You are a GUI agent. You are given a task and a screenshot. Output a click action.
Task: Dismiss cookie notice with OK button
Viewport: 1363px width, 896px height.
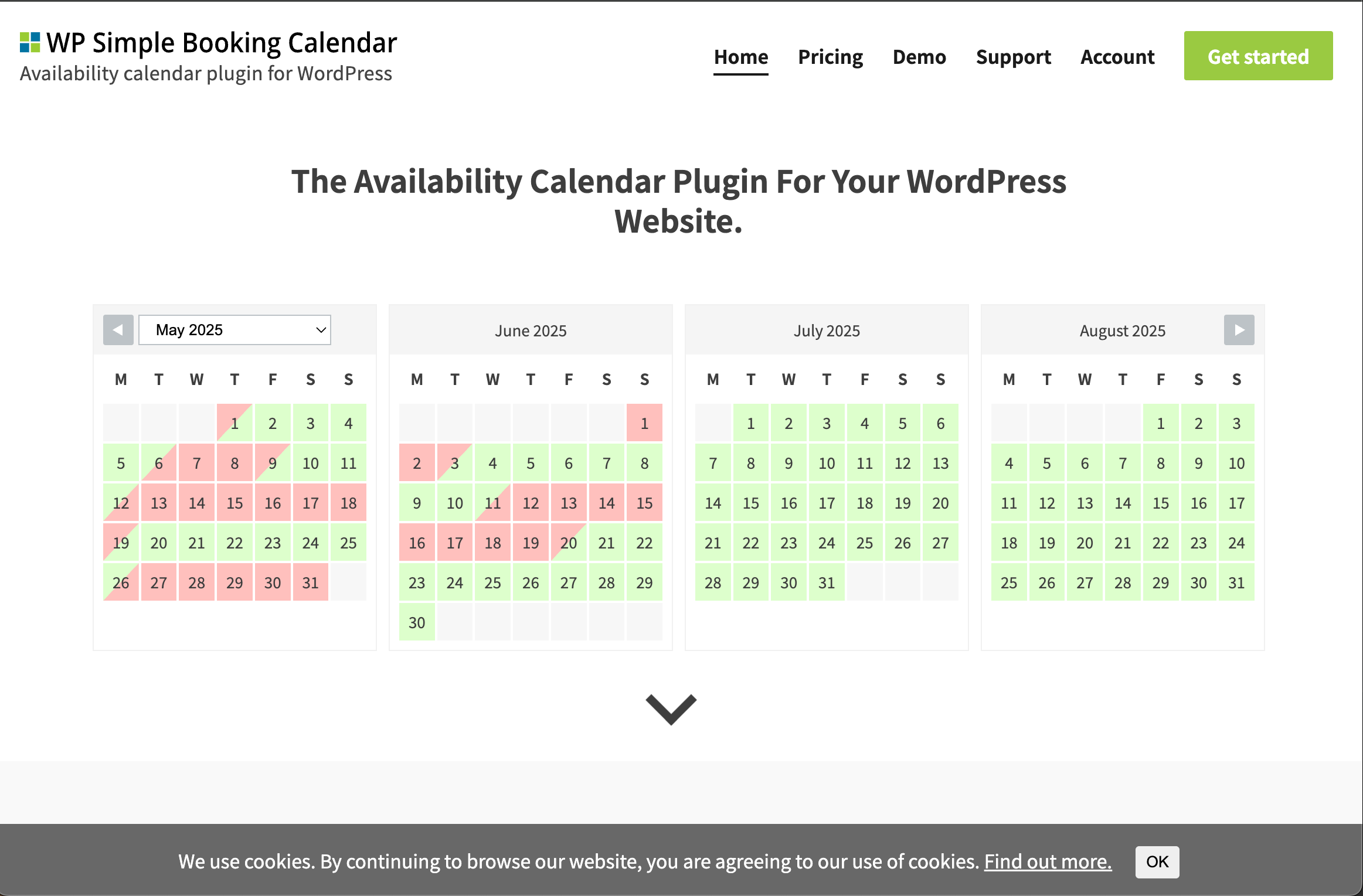(1157, 862)
